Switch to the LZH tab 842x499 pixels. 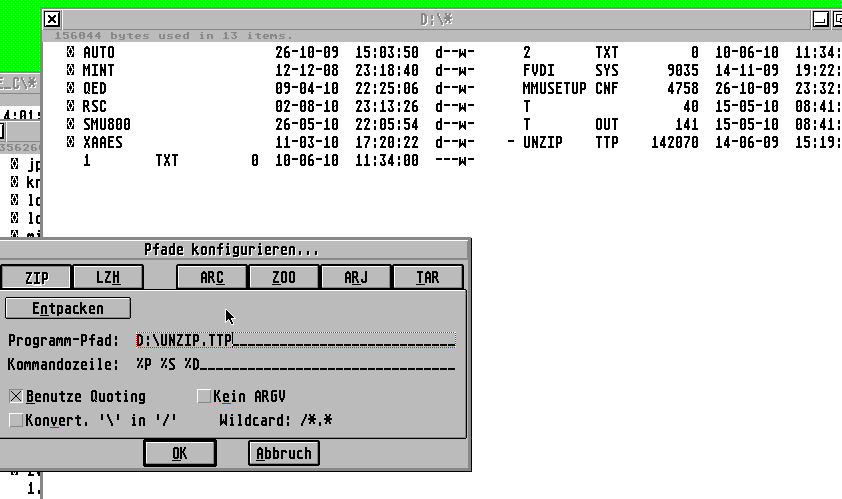click(x=108, y=278)
